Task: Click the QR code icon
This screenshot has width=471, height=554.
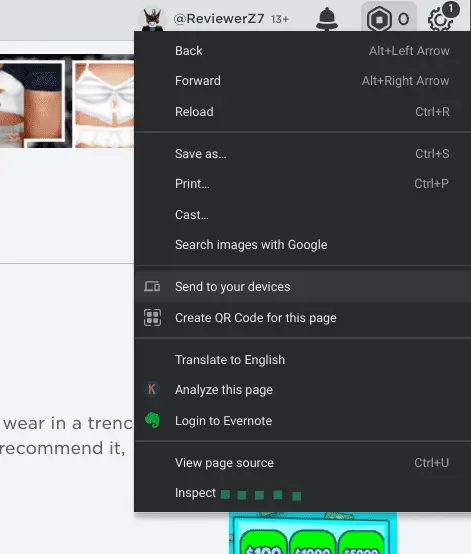Action: pos(152,317)
